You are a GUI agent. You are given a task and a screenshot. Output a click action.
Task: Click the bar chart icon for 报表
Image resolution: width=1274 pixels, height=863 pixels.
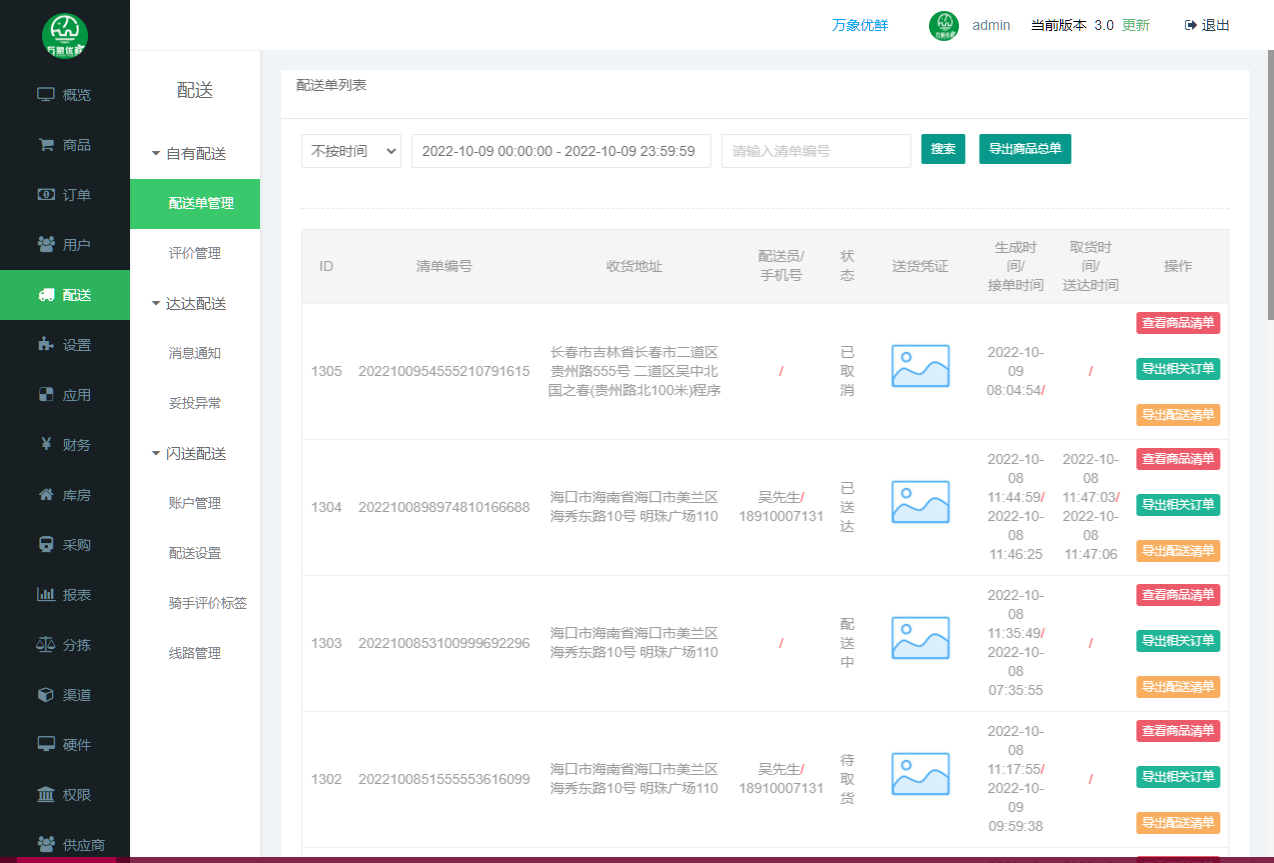click(x=46, y=595)
